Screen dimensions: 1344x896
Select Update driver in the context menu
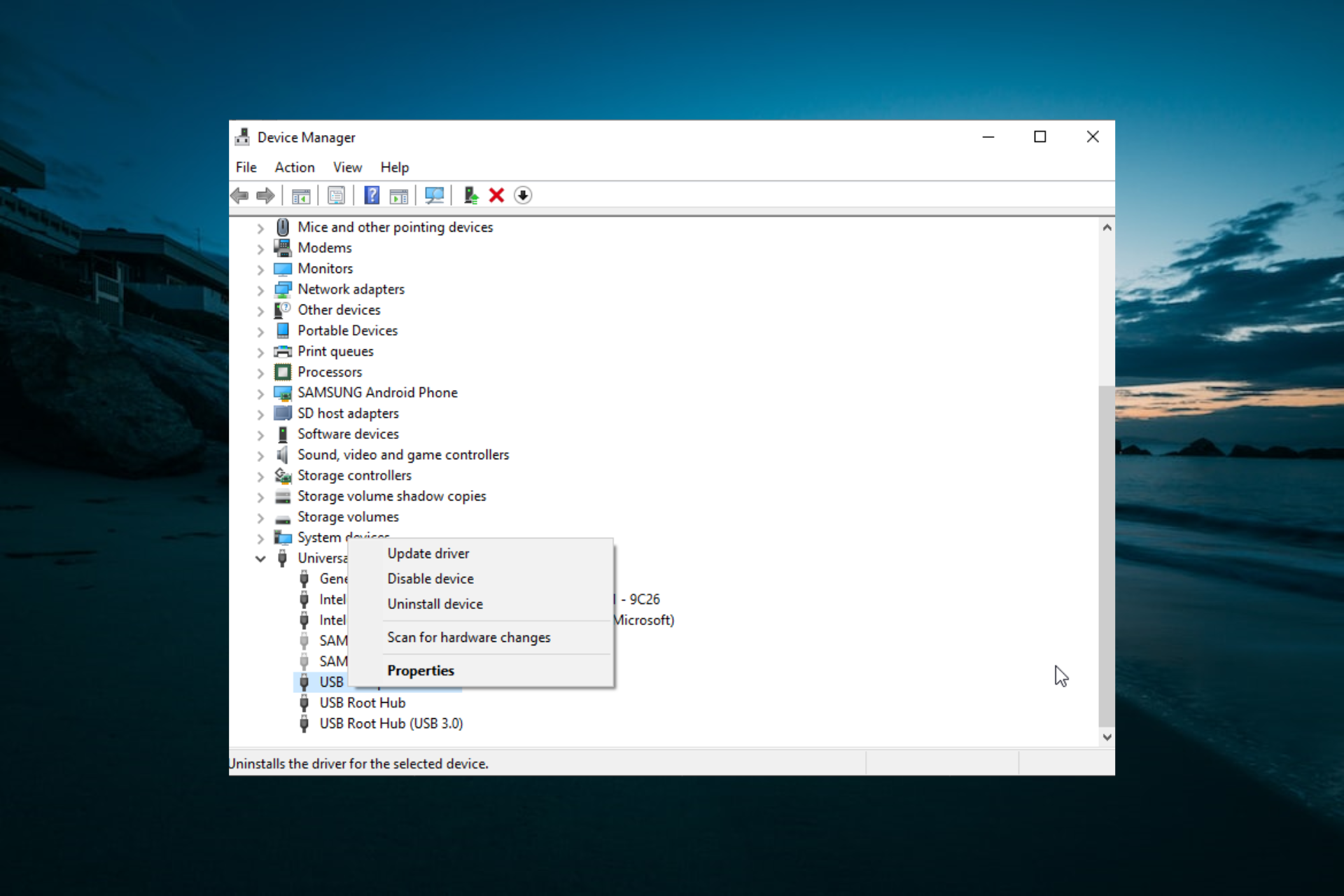(428, 553)
